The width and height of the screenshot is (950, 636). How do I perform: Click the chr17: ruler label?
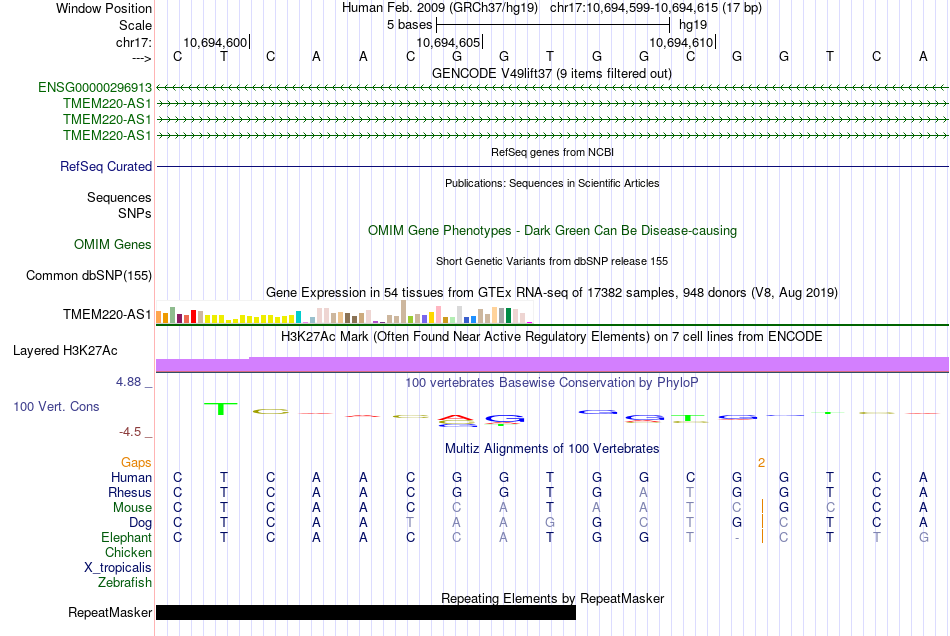click(x=134, y=42)
